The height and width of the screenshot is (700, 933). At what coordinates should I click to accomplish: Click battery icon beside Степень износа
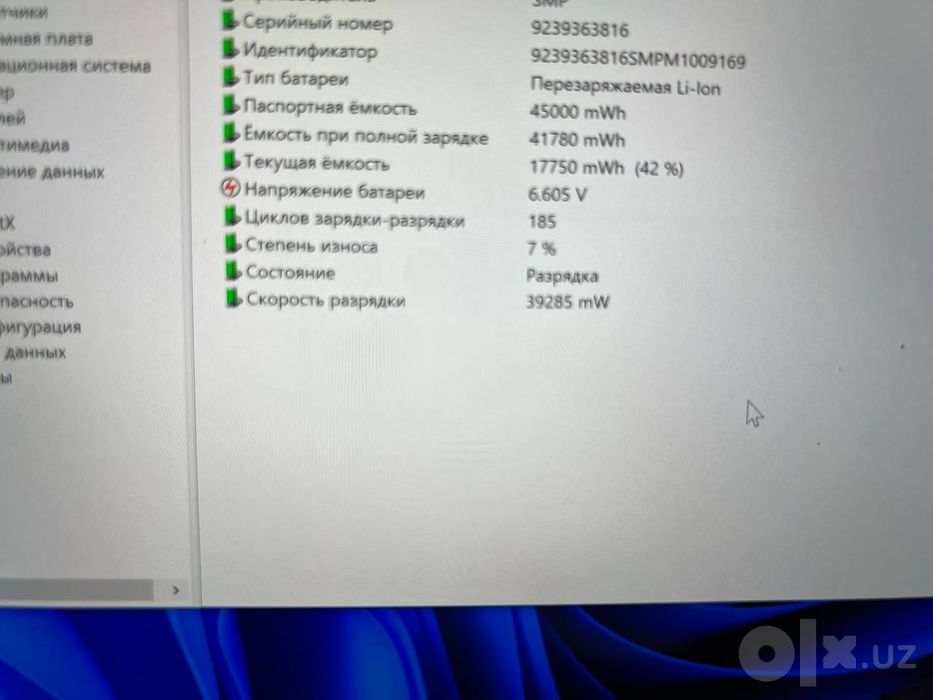(x=233, y=244)
